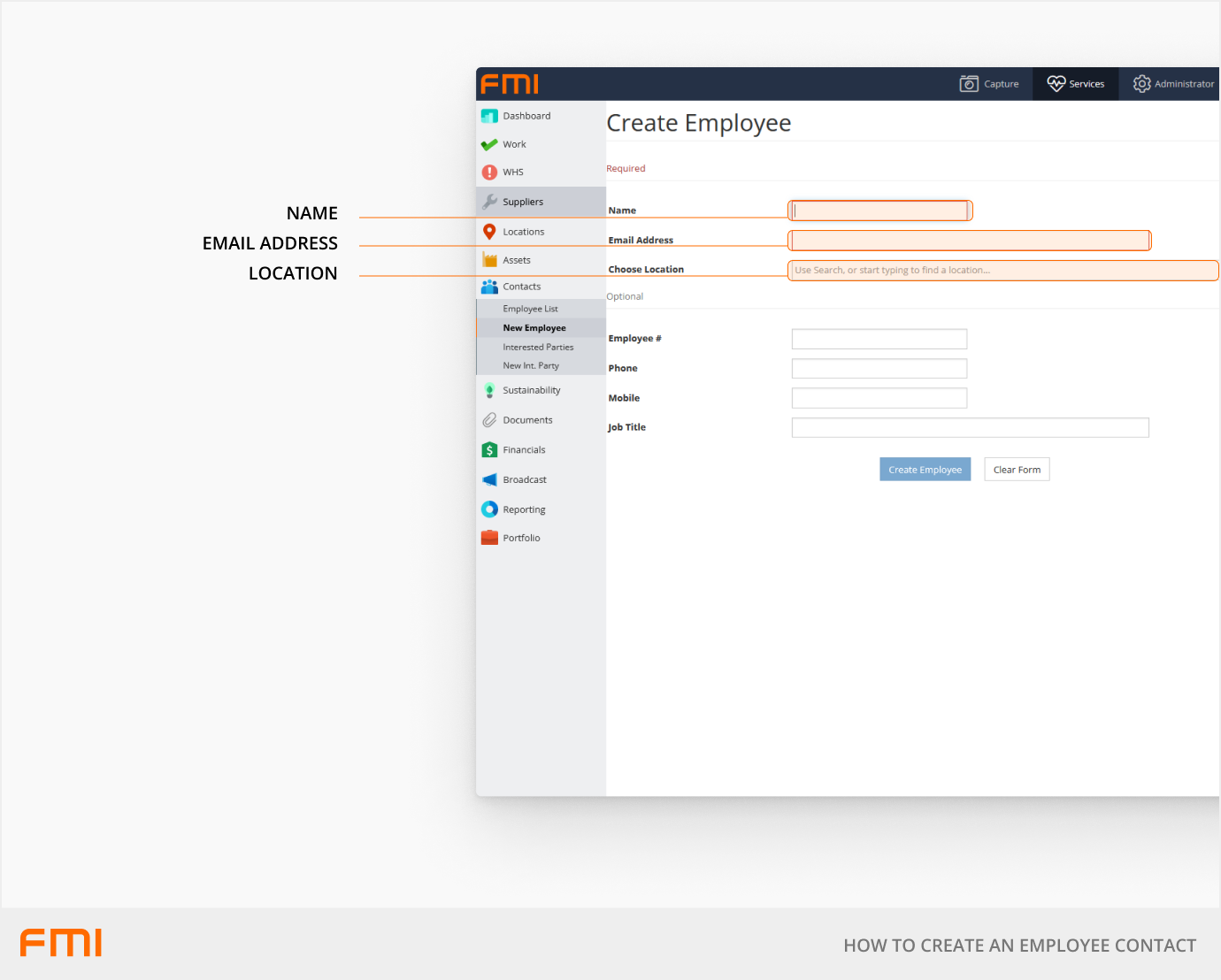Click the Dashboard icon in sidebar

click(489, 116)
